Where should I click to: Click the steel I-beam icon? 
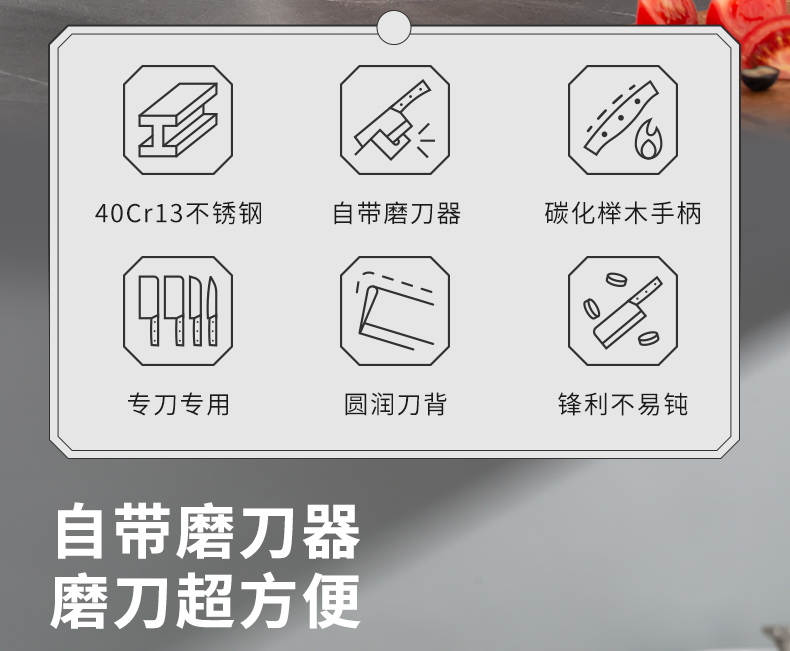pyautogui.click(x=178, y=120)
